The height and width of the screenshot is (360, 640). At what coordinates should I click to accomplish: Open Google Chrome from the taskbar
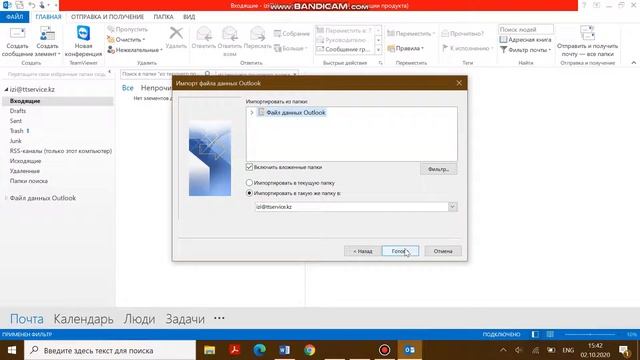pyautogui.click(x=309, y=350)
